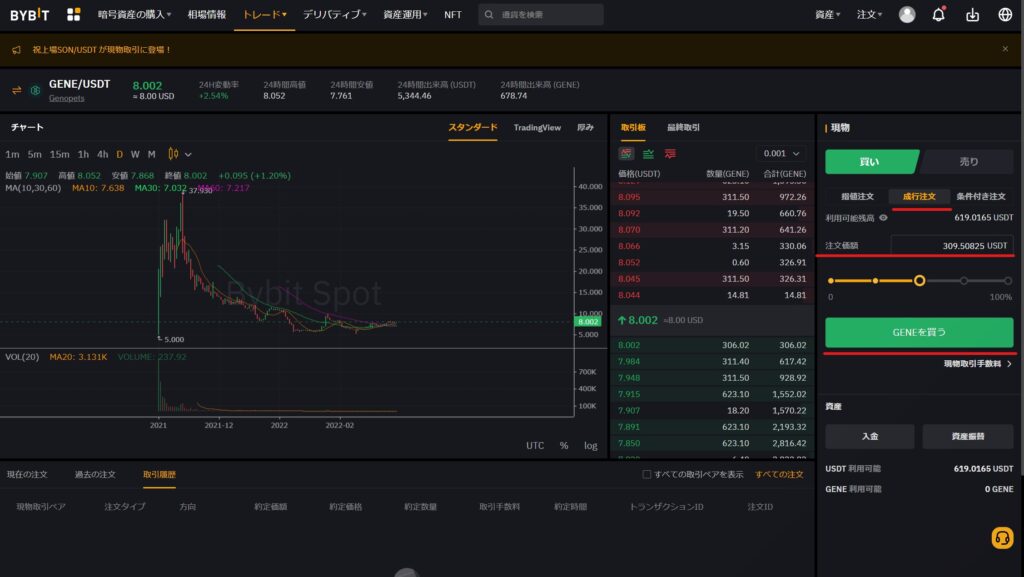Switch to TradingView chart tab

(537, 127)
